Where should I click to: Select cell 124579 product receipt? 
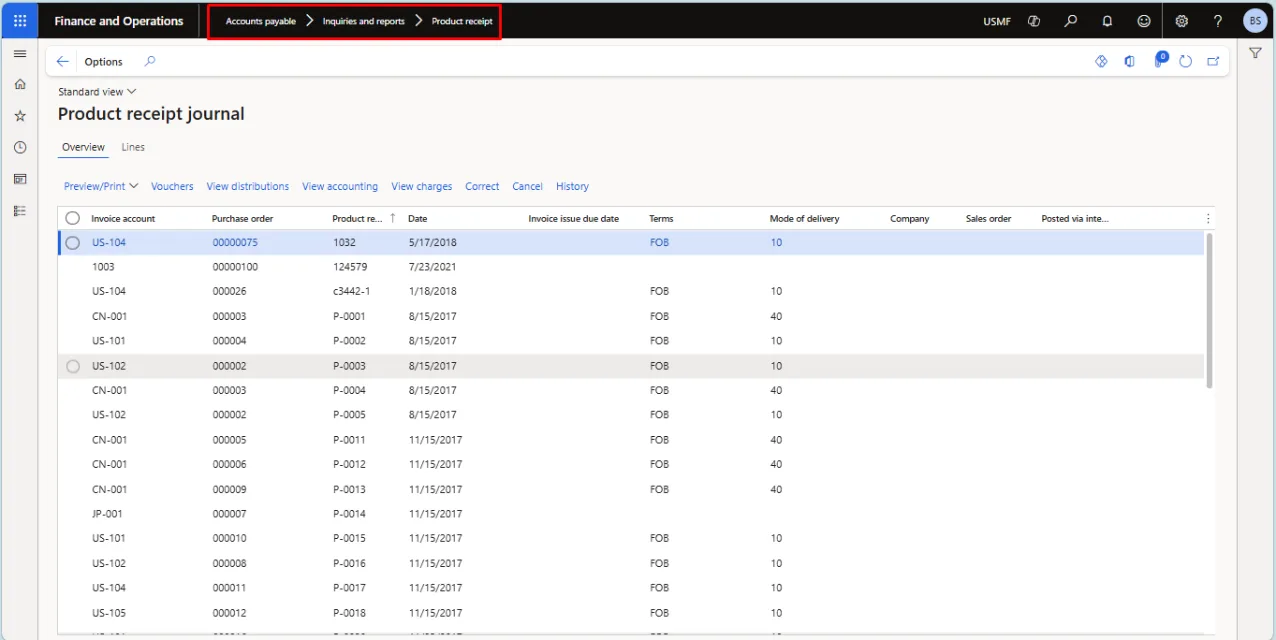click(350, 267)
